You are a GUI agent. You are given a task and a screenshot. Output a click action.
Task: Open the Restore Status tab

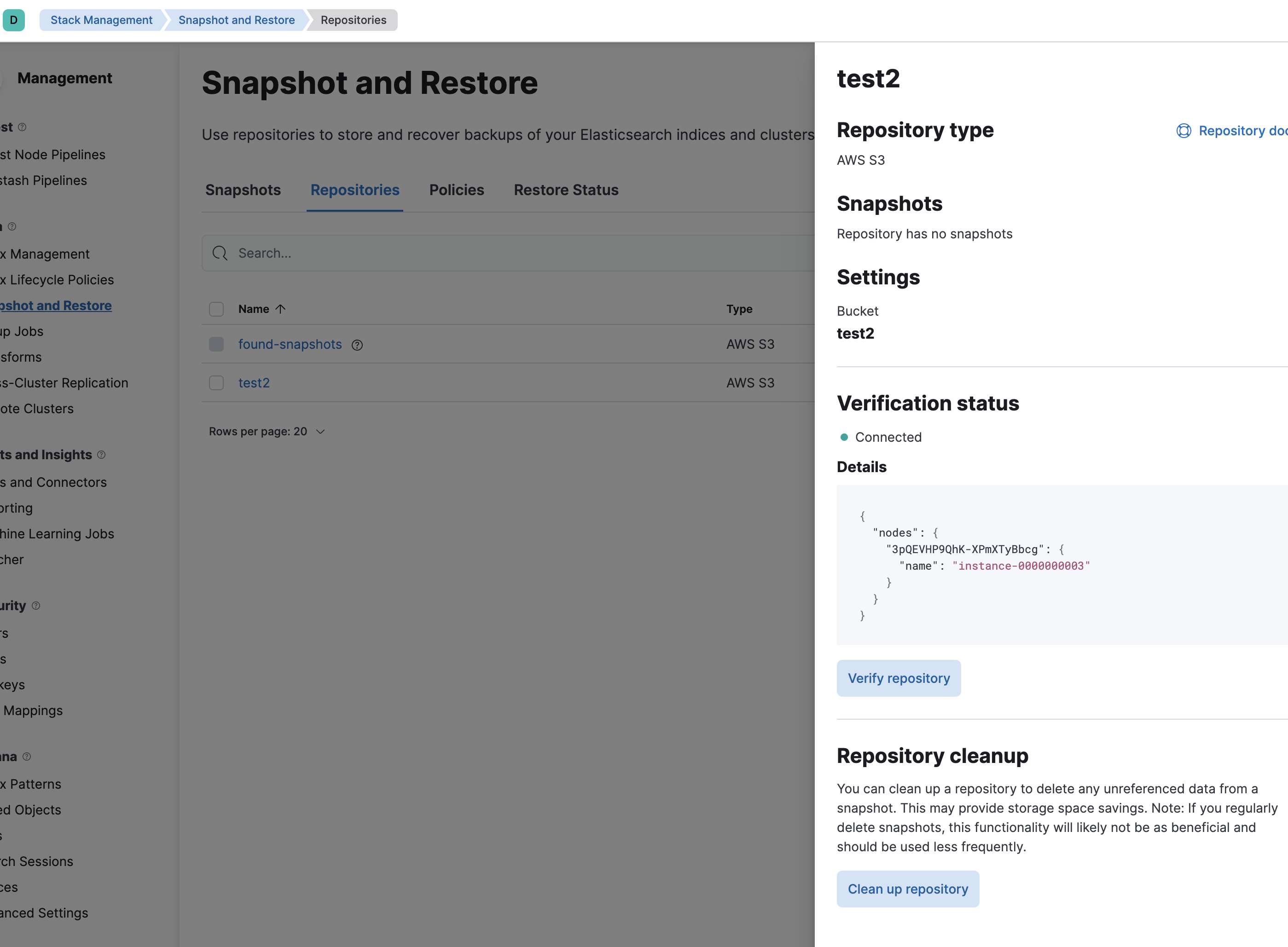tap(566, 191)
